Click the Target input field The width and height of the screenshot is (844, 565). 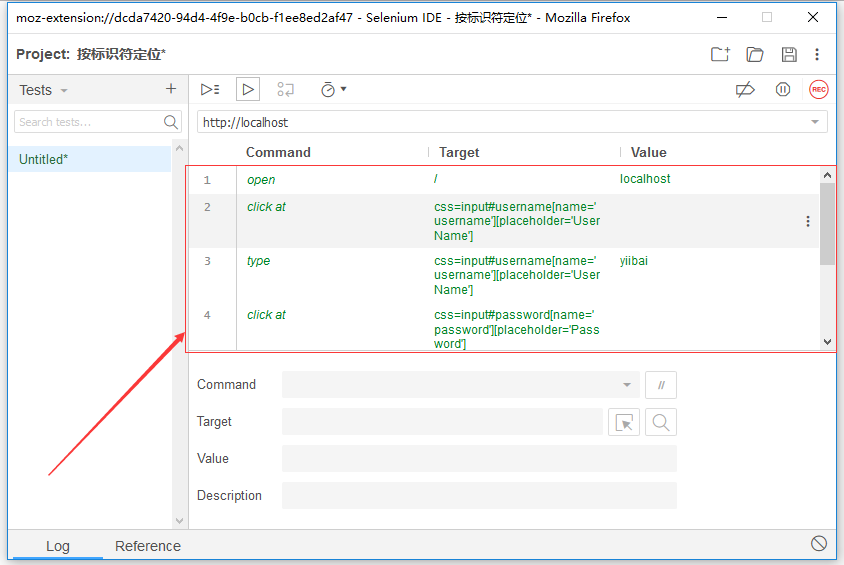pos(442,422)
